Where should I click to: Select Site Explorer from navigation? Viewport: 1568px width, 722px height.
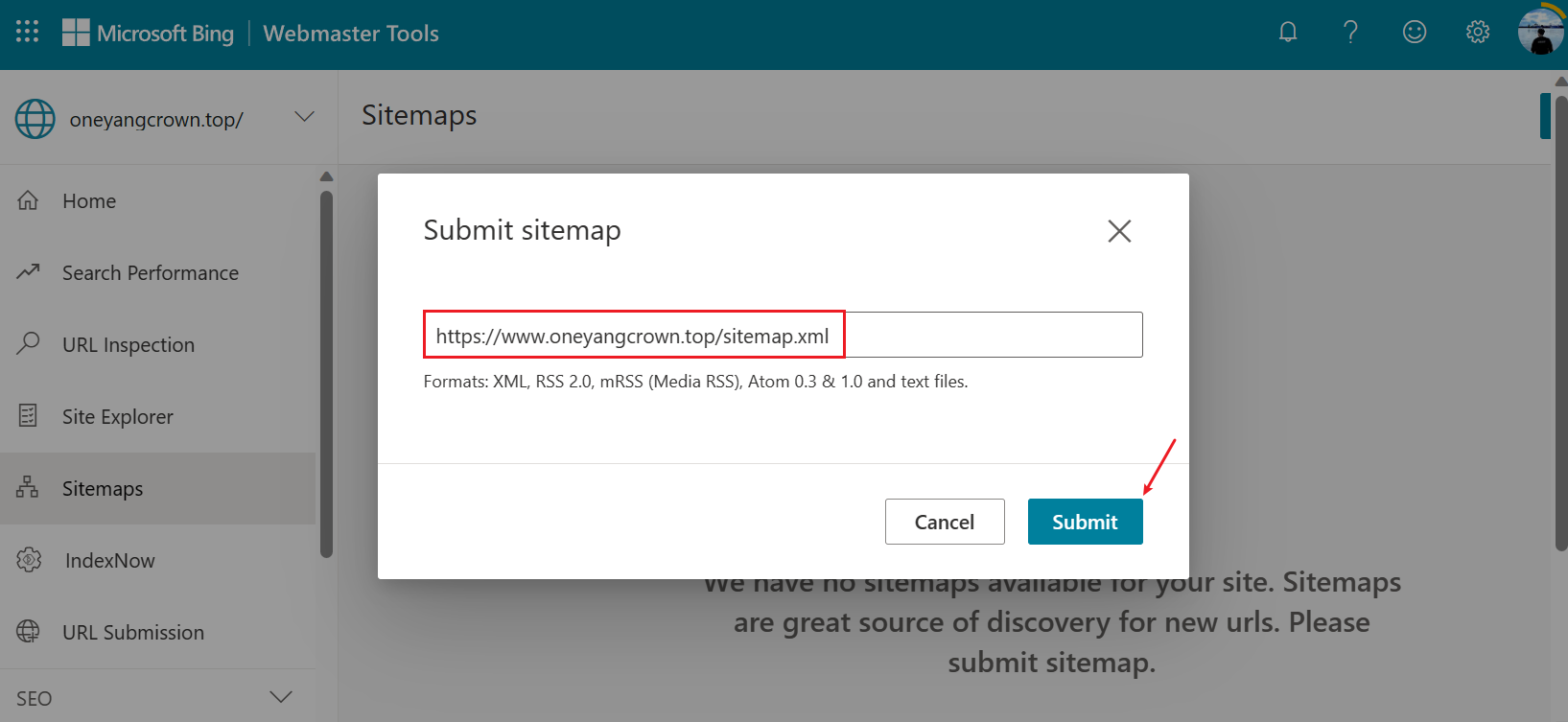(x=117, y=417)
